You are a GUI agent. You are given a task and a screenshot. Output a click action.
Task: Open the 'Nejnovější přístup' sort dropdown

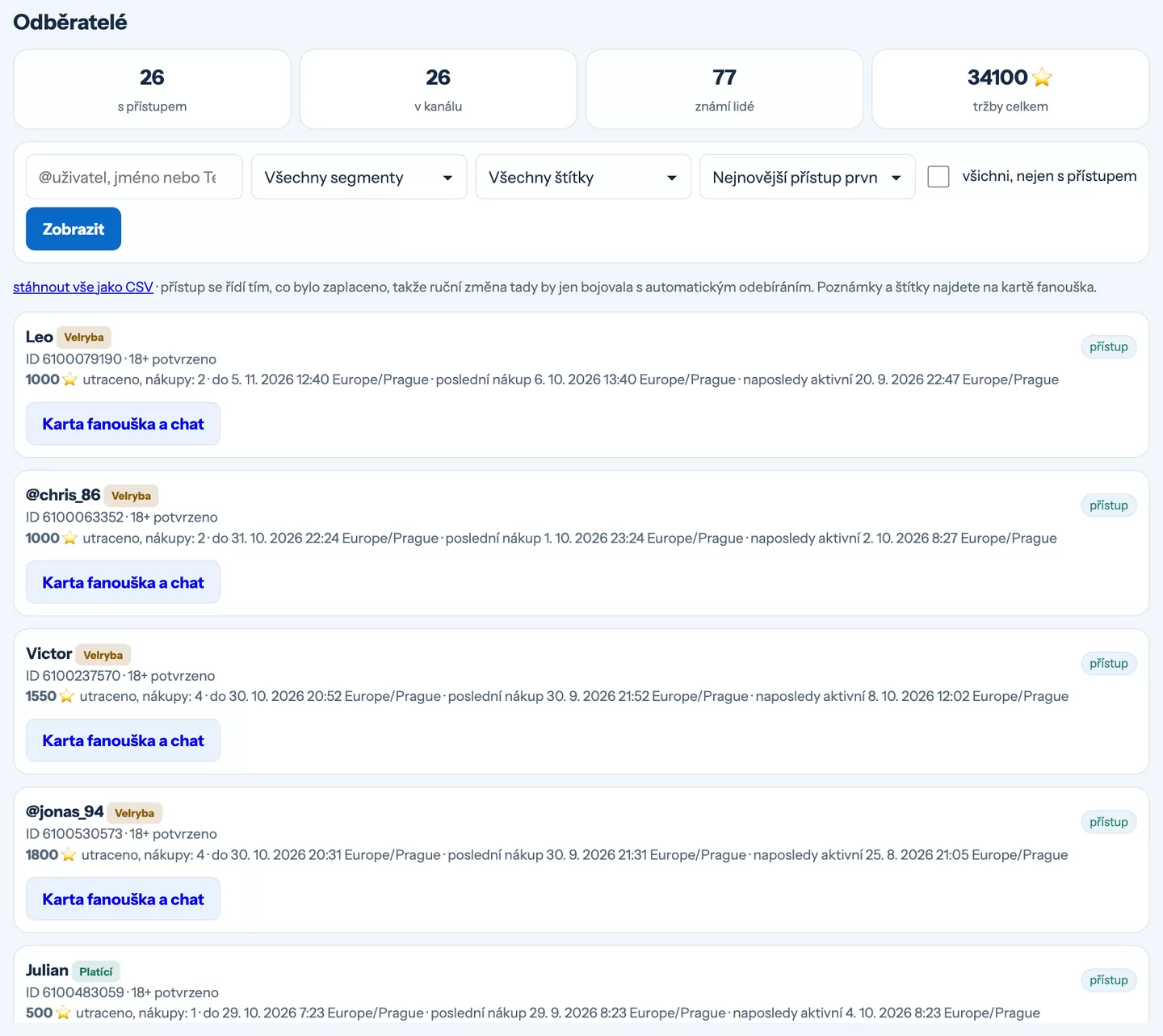tap(807, 177)
